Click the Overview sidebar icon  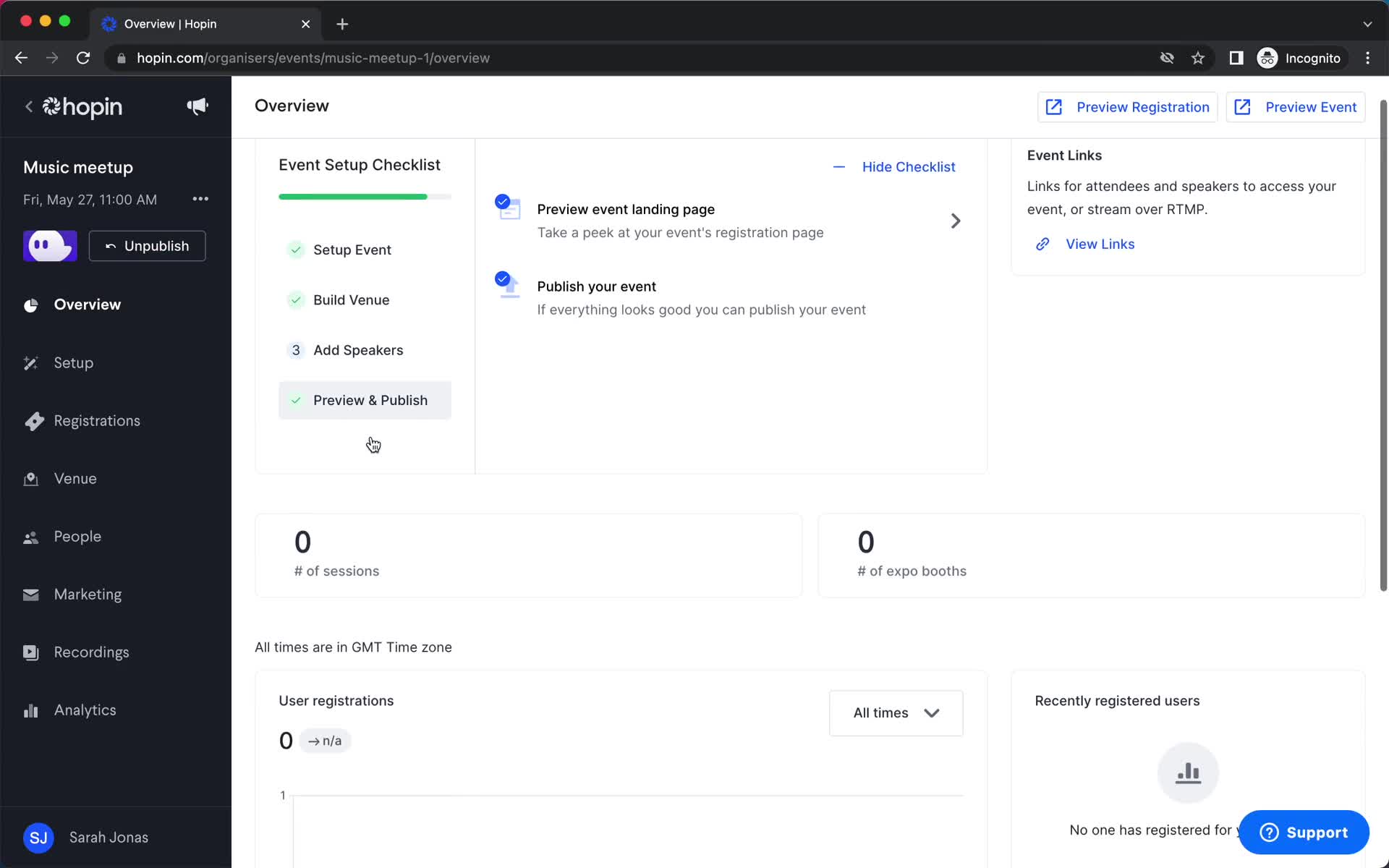[x=30, y=304]
